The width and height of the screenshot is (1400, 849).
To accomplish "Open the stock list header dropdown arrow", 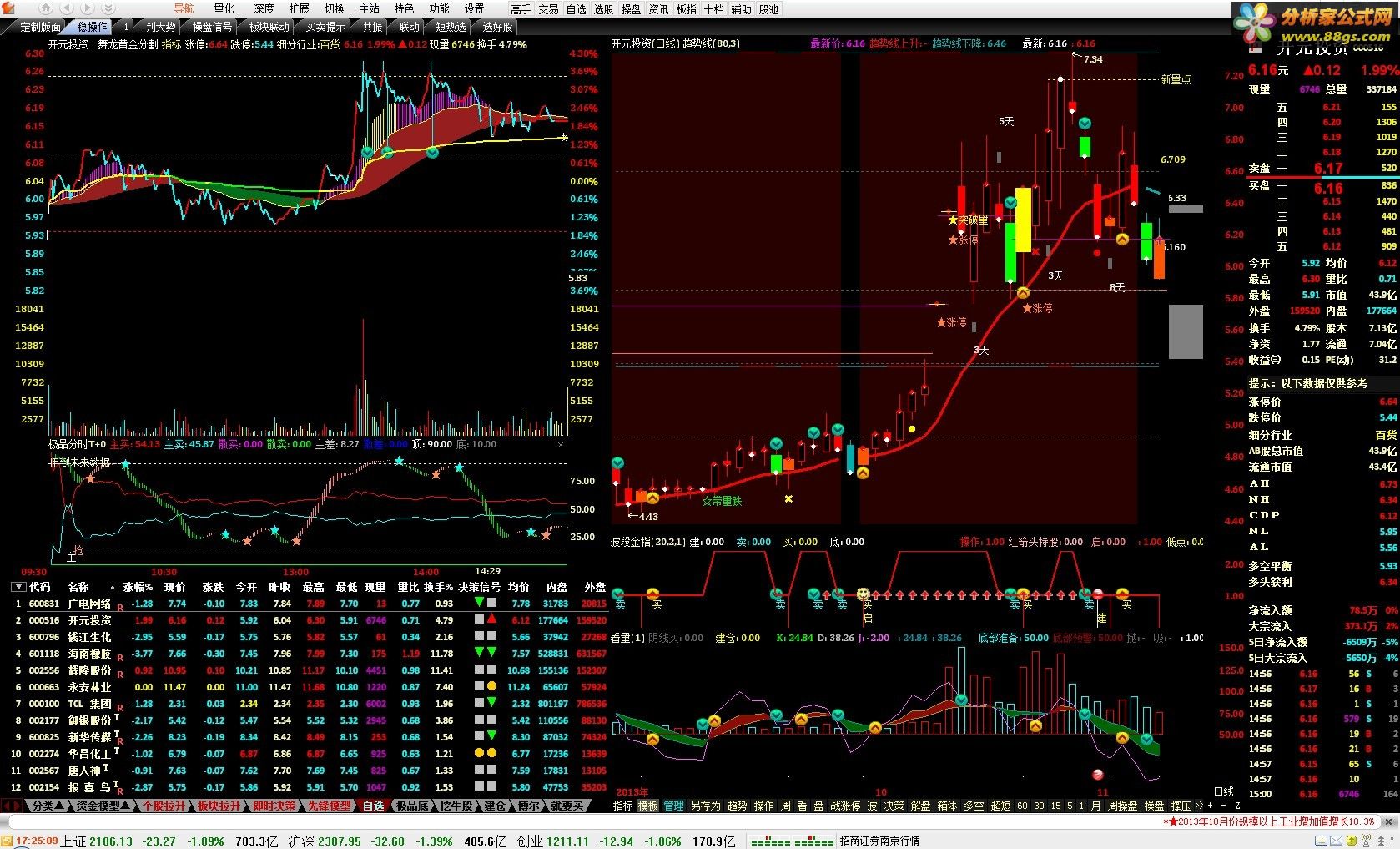I will (18, 587).
